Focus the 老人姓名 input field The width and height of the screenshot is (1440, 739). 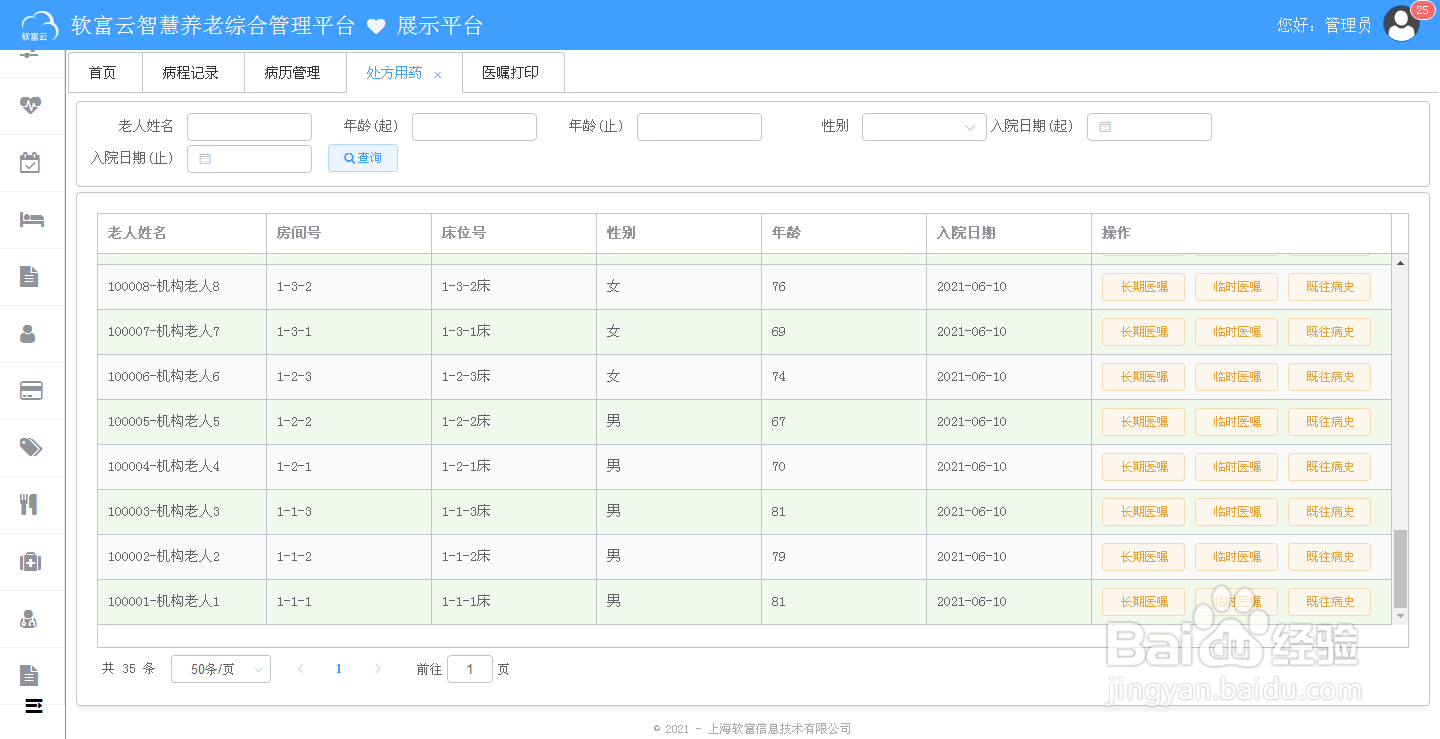pos(249,127)
